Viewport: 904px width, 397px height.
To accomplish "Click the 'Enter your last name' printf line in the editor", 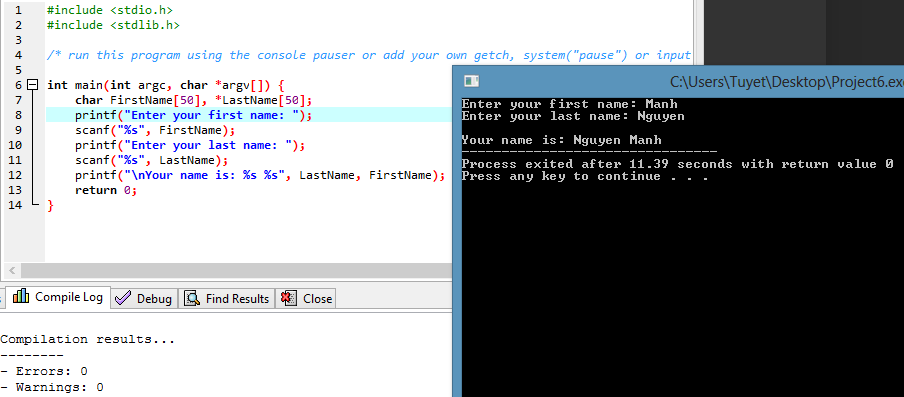I will tap(190, 145).
